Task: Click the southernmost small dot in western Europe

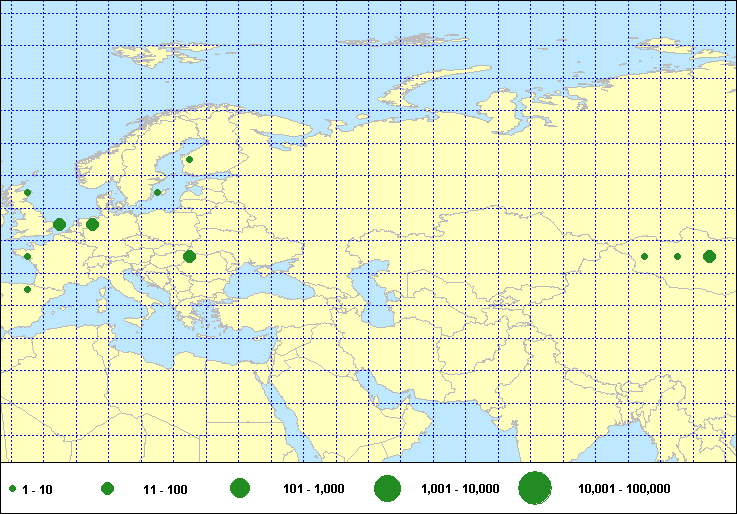Action: pos(27,289)
